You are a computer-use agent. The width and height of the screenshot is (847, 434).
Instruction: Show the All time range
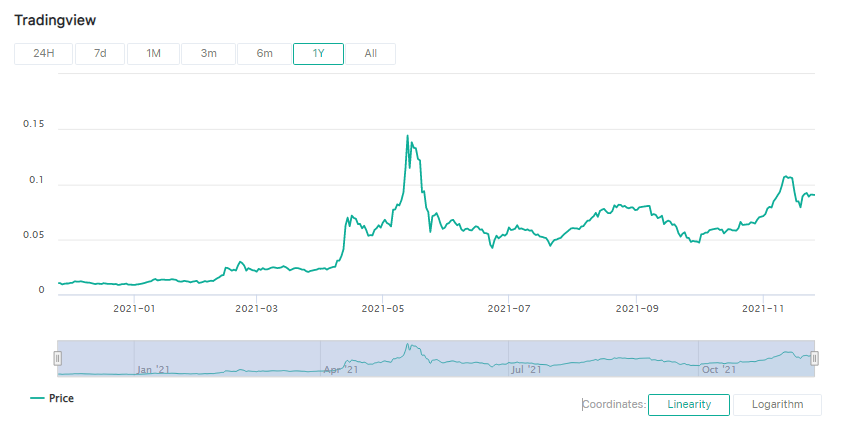point(371,54)
